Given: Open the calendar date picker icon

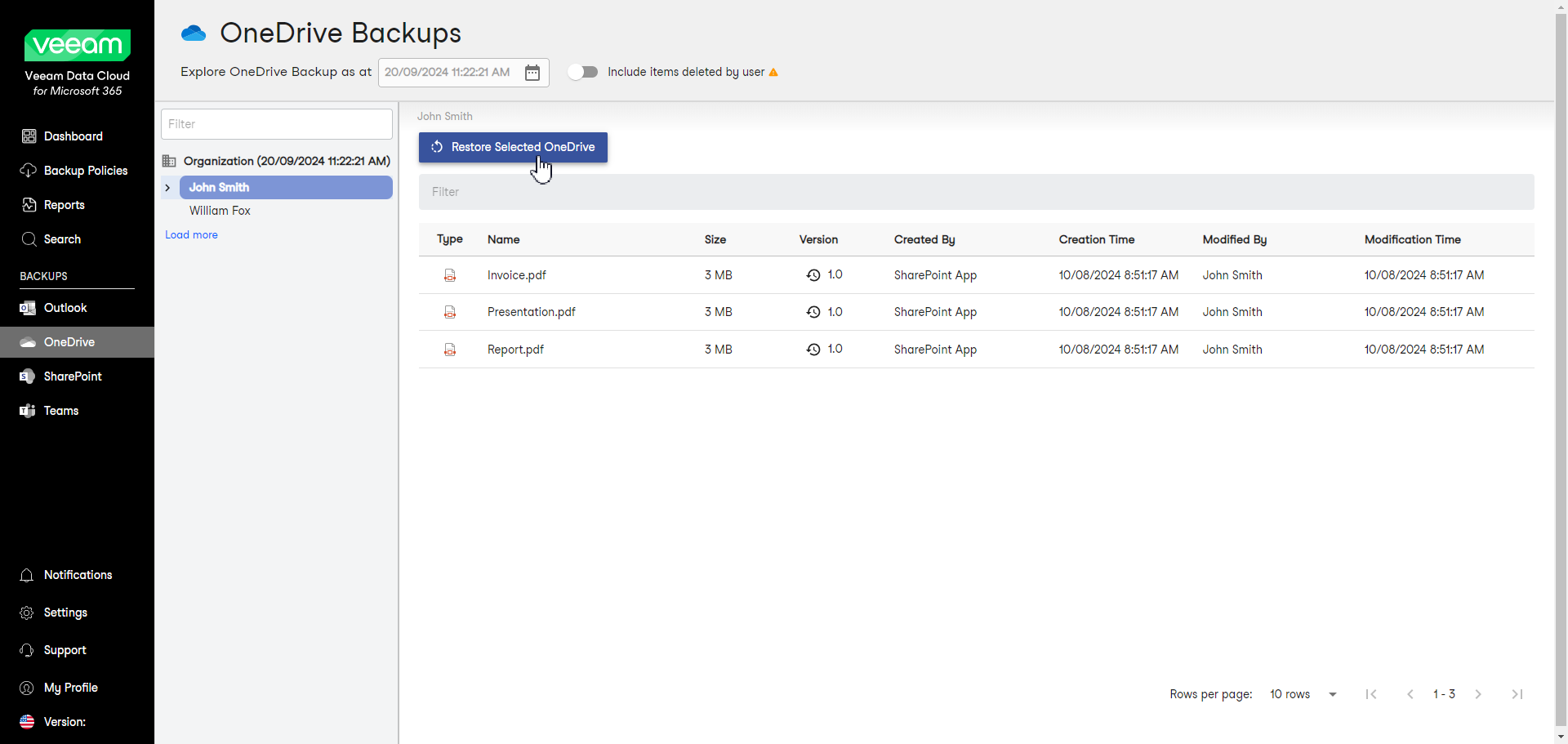Looking at the screenshot, I should (x=532, y=73).
